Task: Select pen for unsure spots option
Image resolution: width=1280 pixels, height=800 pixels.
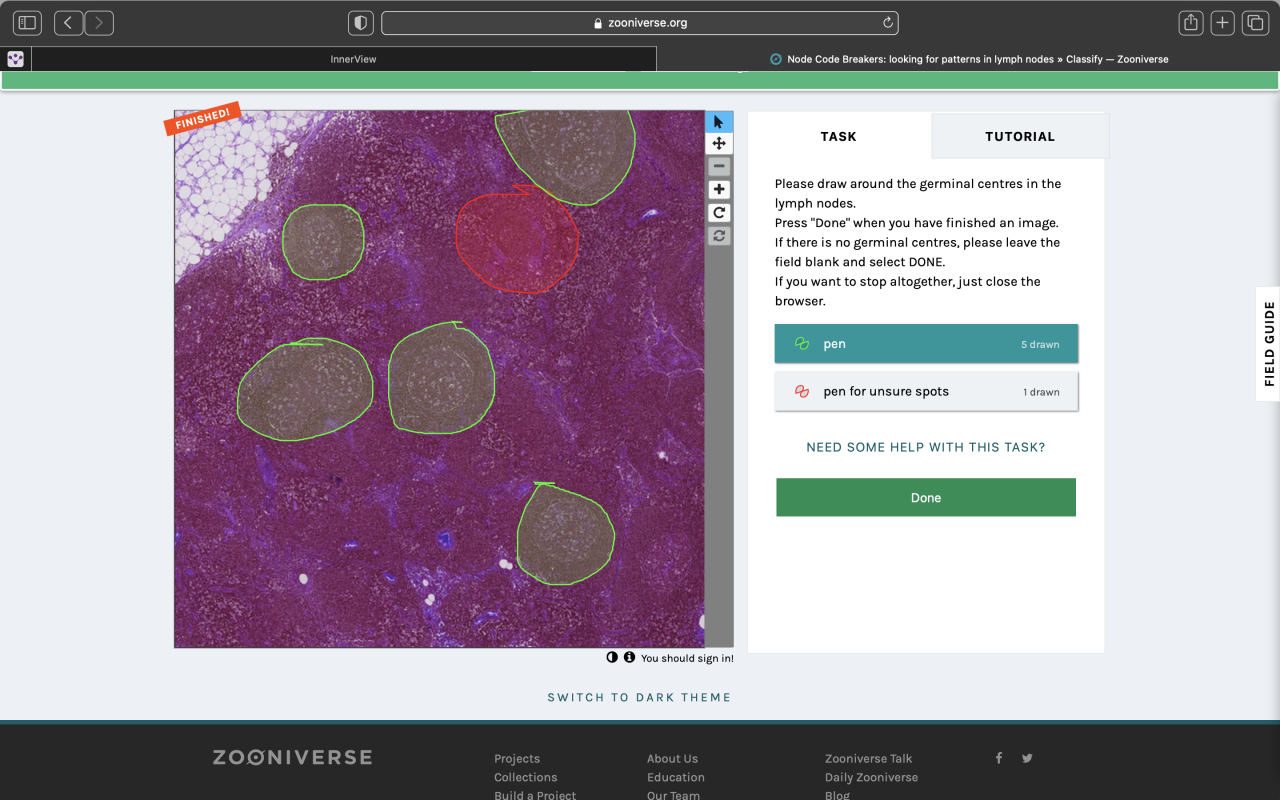Action: [926, 392]
